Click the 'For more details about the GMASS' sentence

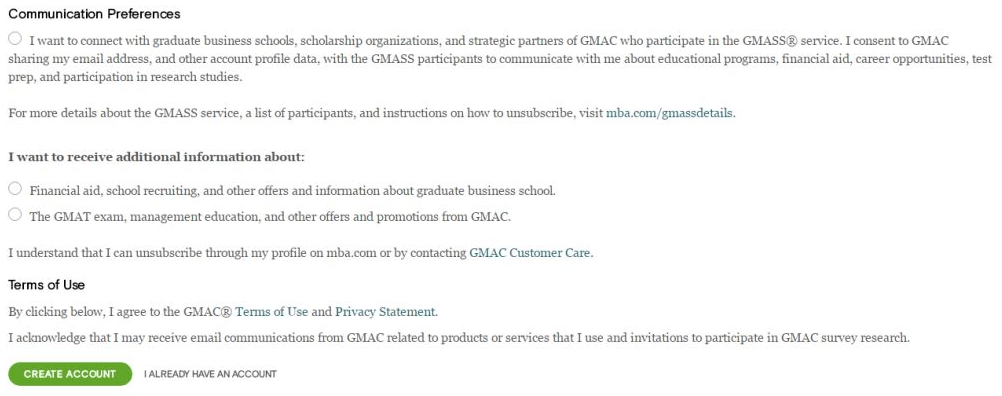click(372, 114)
